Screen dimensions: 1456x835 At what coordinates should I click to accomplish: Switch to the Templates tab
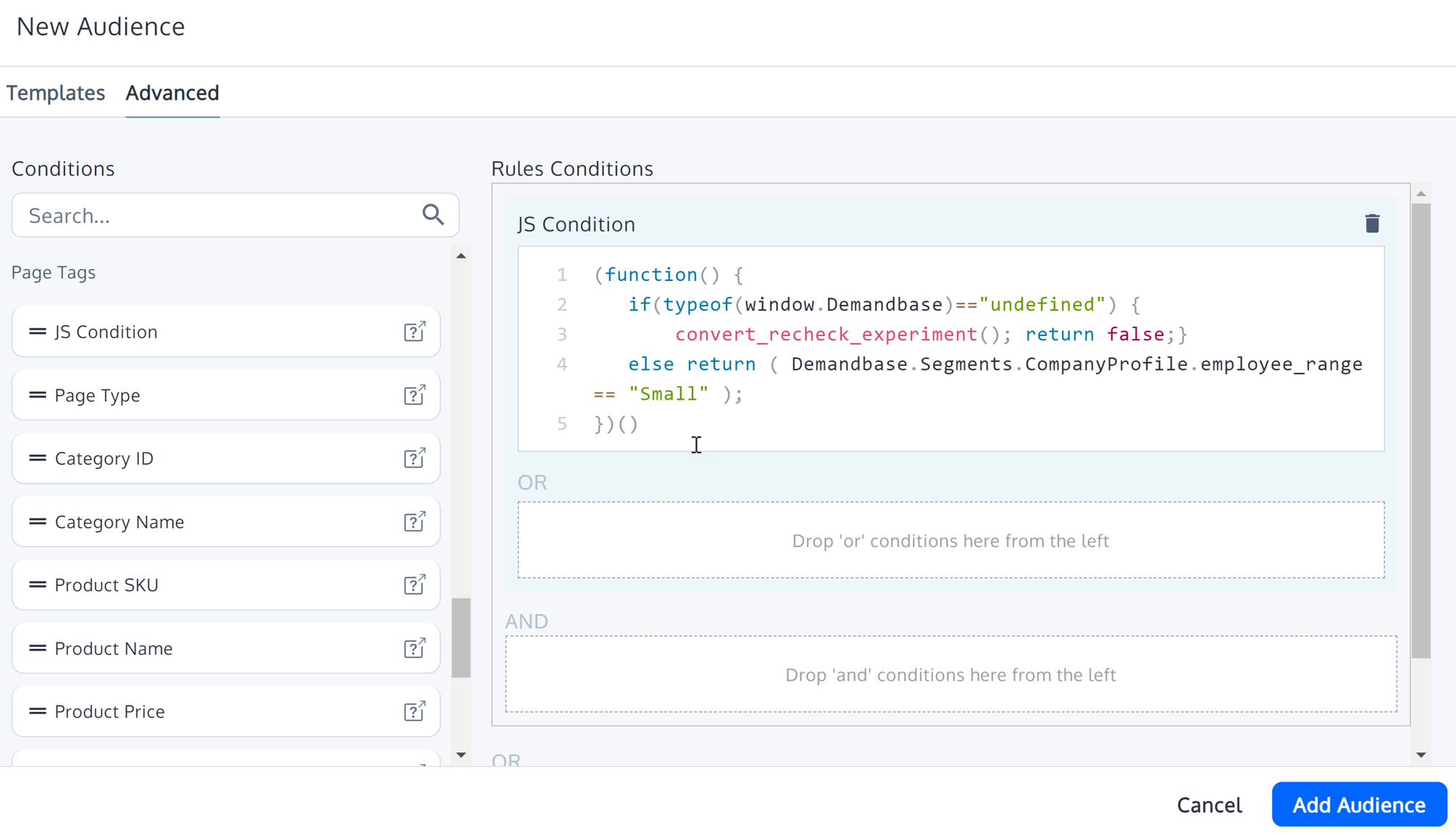pyautogui.click(x=56, y=93)
